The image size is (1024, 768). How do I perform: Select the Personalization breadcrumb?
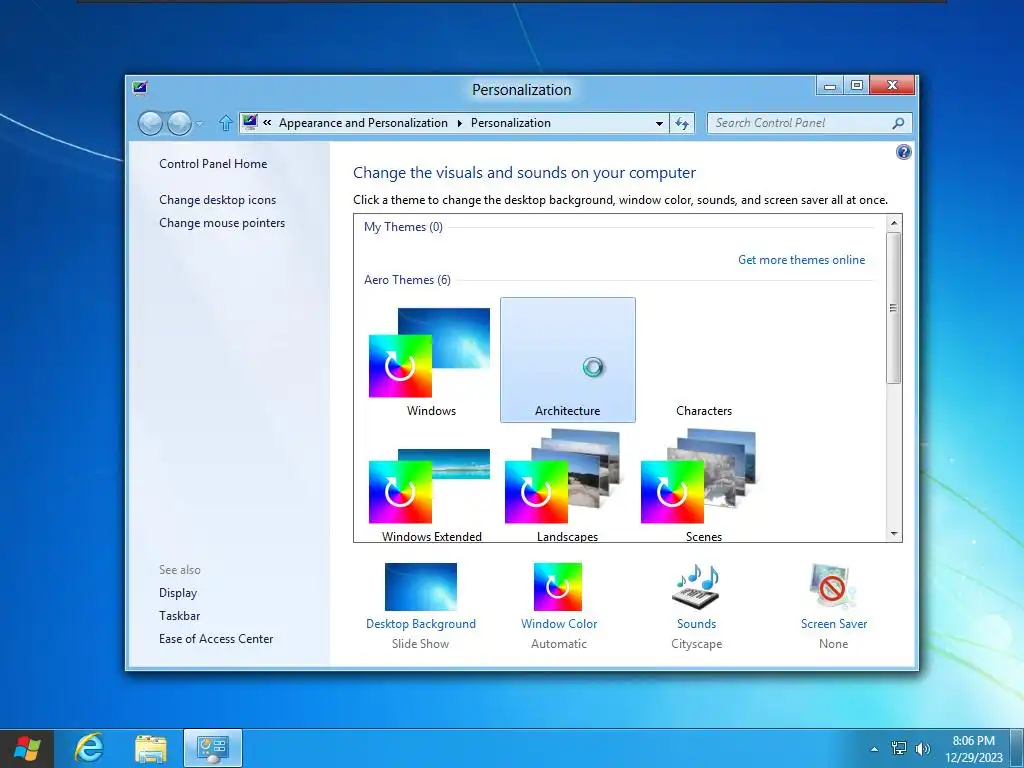(511, 123)
